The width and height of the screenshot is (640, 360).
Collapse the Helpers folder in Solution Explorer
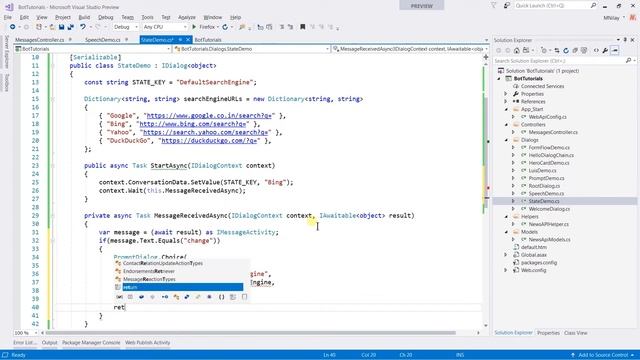click(507, 217)
